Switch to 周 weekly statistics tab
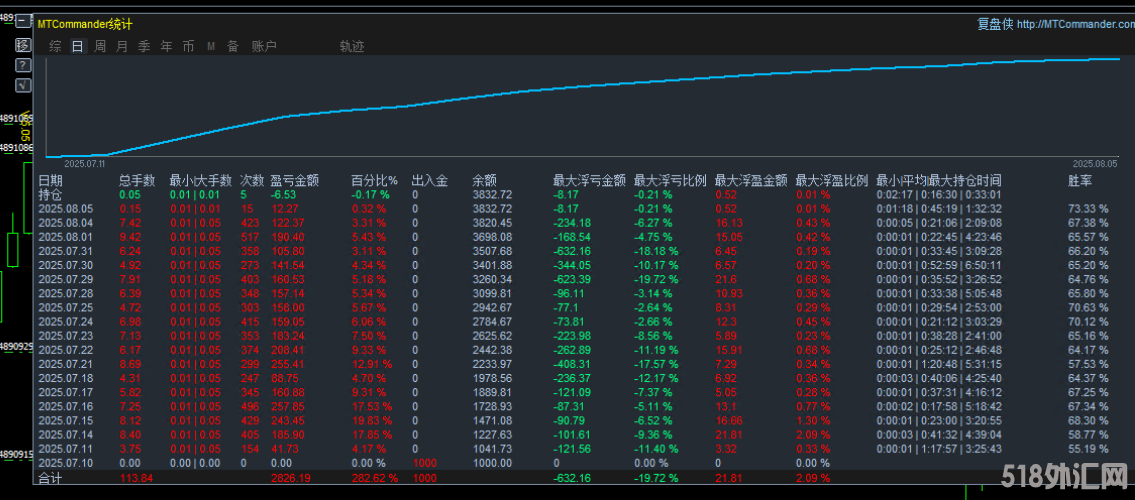This screenshot has width=1135, height=500. 100,46
